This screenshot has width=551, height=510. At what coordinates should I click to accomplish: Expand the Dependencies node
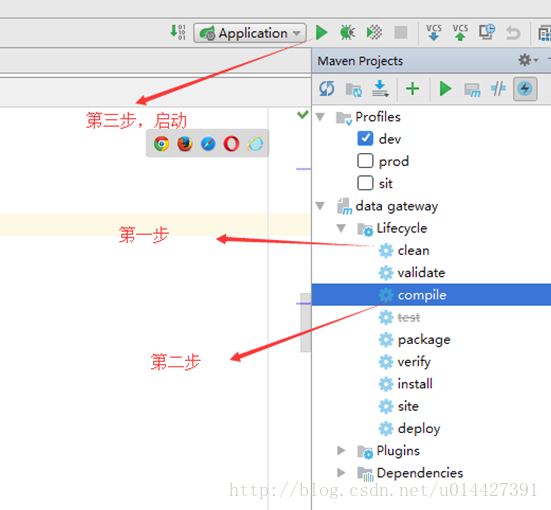341,473
